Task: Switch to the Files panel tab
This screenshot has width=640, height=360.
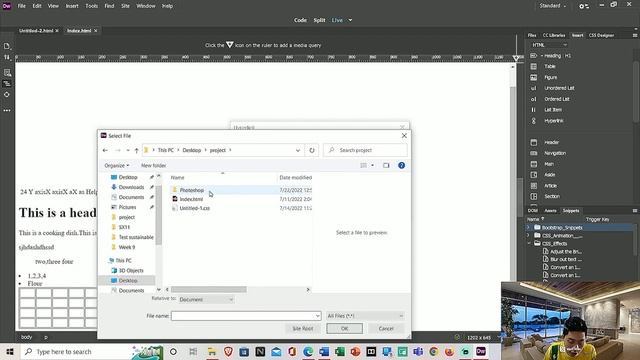Action: click(x=532, y=36)
